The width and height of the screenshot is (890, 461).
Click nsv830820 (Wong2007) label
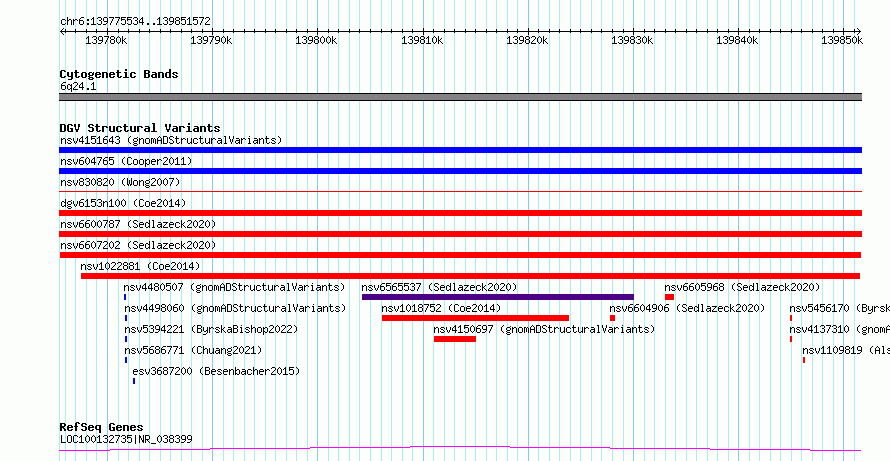(120, 182)
